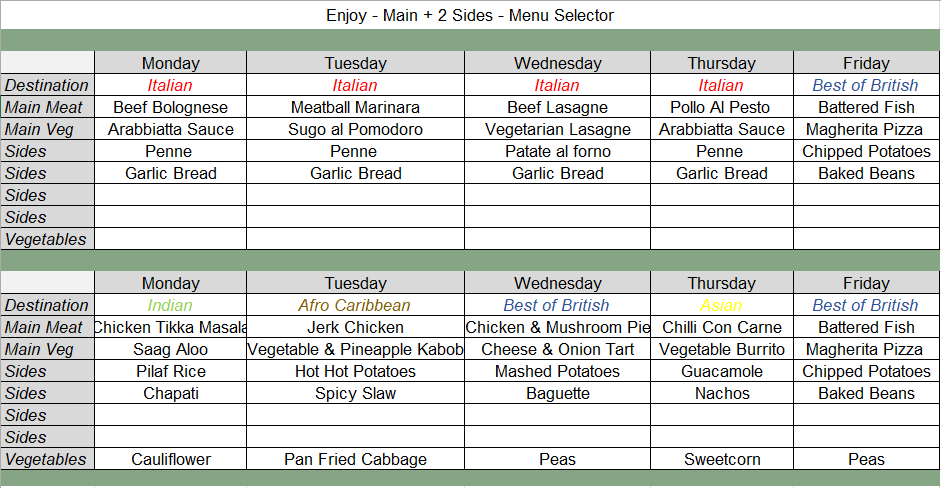Select the Sweetcorn vegetables cell
This screenshot has height=488, width=941.
pos(721,459)
